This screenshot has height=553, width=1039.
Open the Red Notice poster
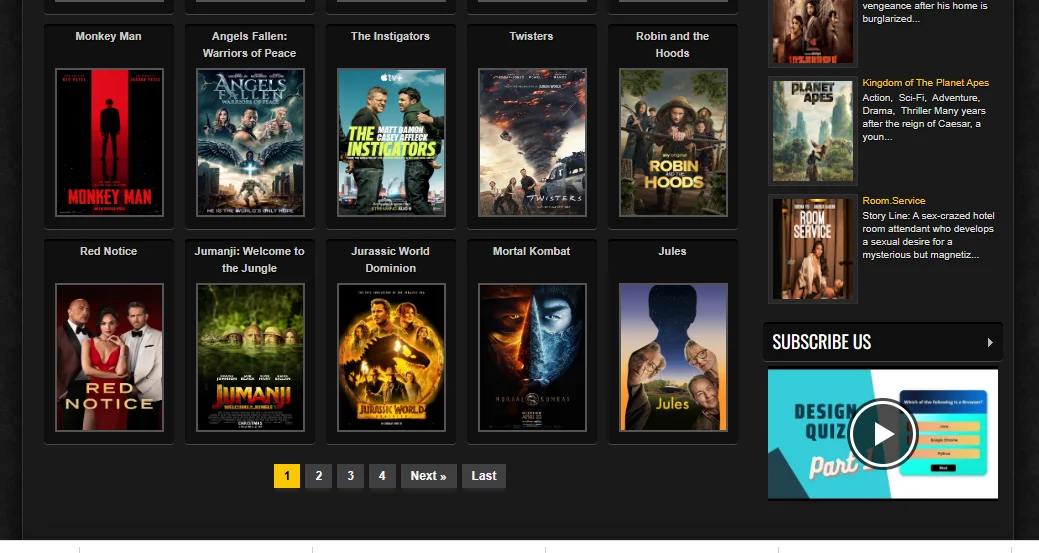(x=109, y=358)
